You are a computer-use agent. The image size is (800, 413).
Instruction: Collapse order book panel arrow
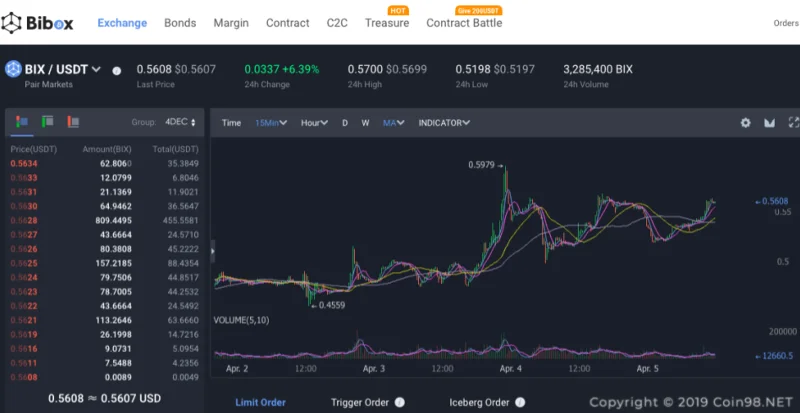coord(213,251)
